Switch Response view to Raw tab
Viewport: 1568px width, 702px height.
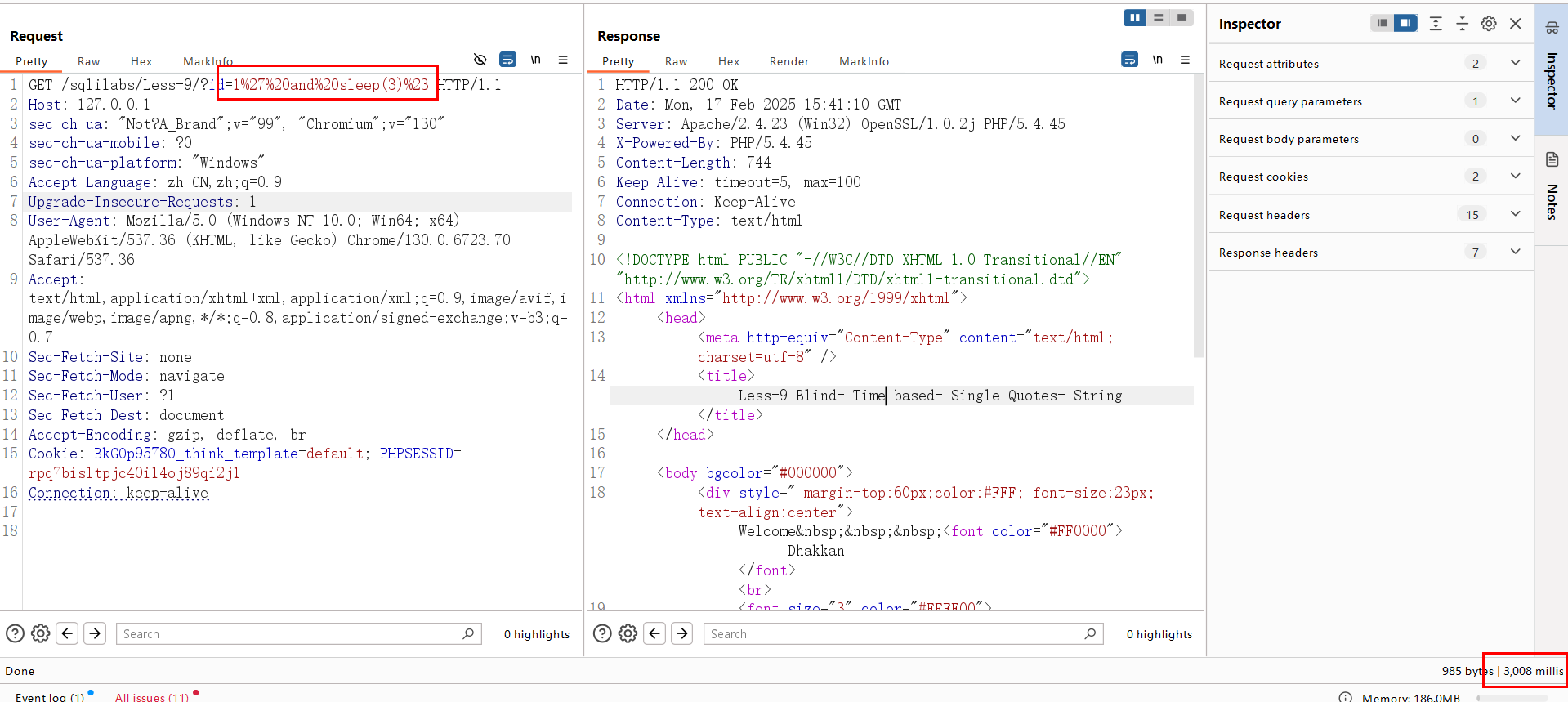(x=676, y=61)
